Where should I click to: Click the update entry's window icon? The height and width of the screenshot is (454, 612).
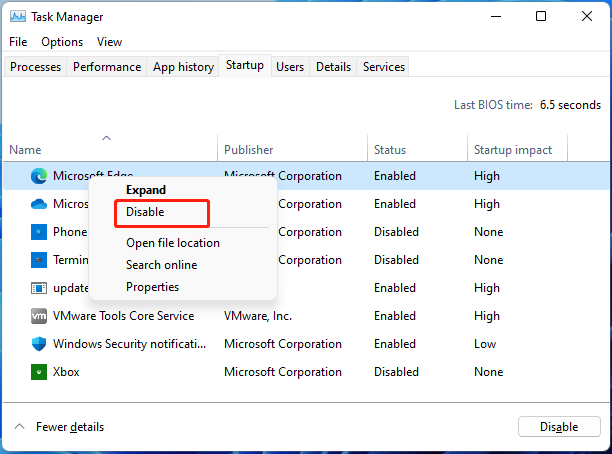[x=39, y=288]
